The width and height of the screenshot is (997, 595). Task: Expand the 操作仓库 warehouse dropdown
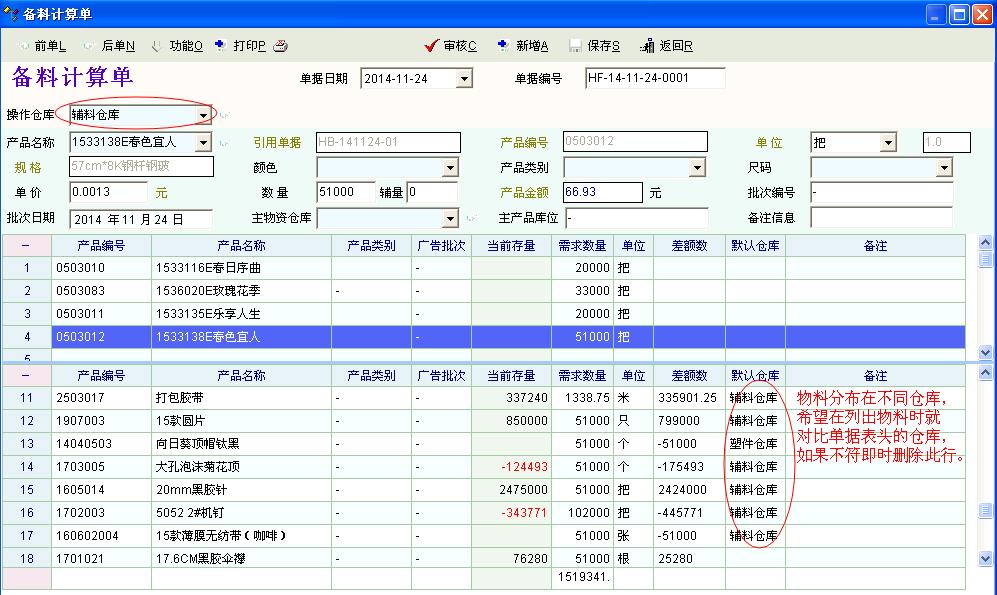(203, 115)
